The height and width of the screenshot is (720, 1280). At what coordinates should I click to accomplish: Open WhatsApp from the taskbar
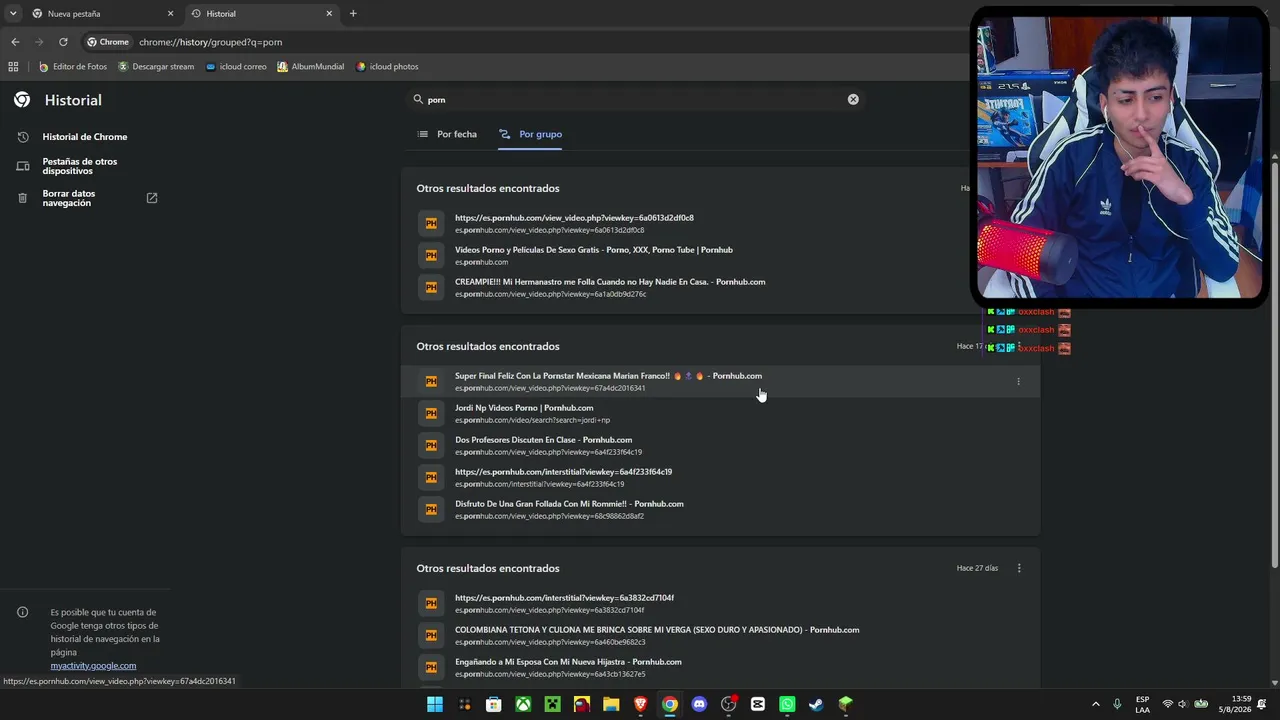point(787,704)
